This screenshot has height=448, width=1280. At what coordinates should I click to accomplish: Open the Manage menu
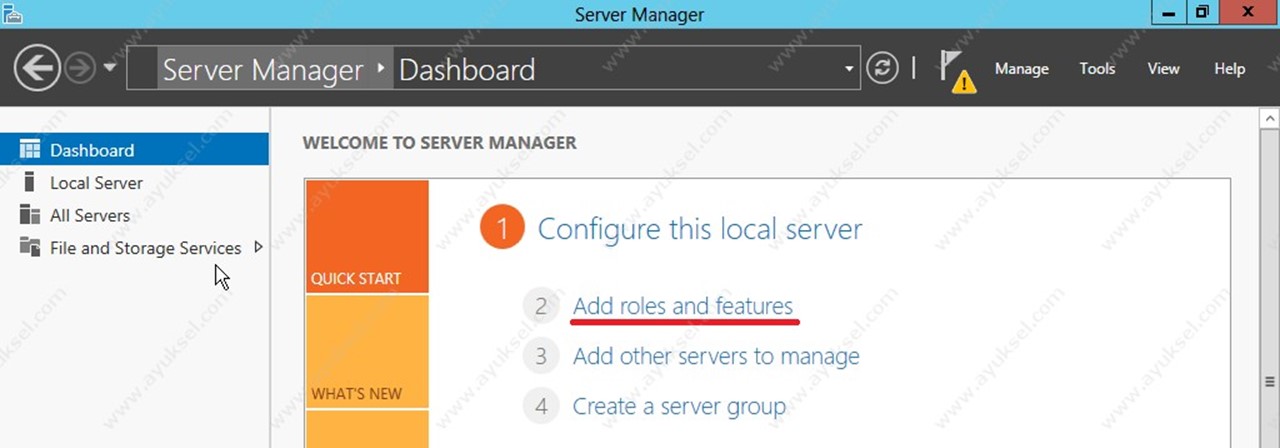click(1021, 69)
